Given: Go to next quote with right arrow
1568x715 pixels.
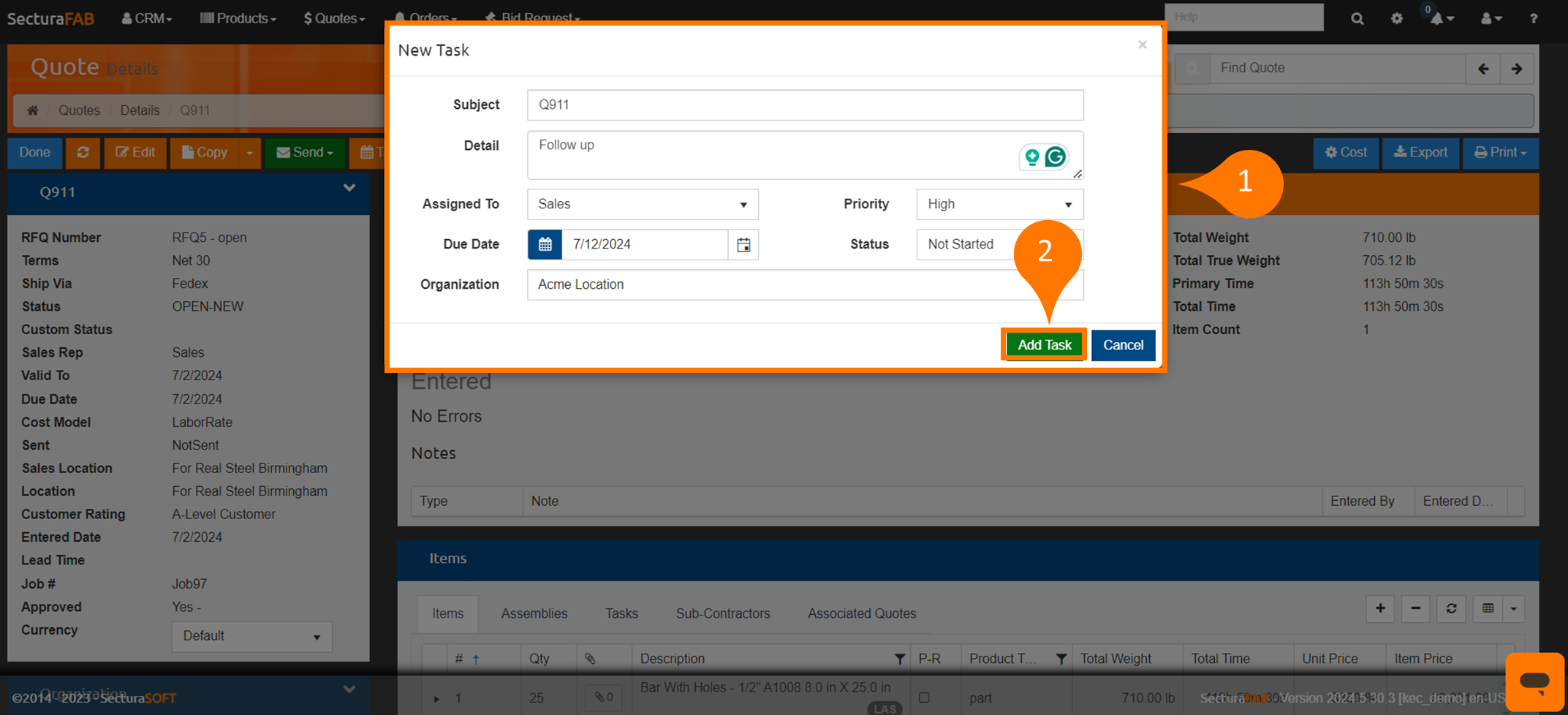Looking at the screenshot, I should coord(1517,69).
